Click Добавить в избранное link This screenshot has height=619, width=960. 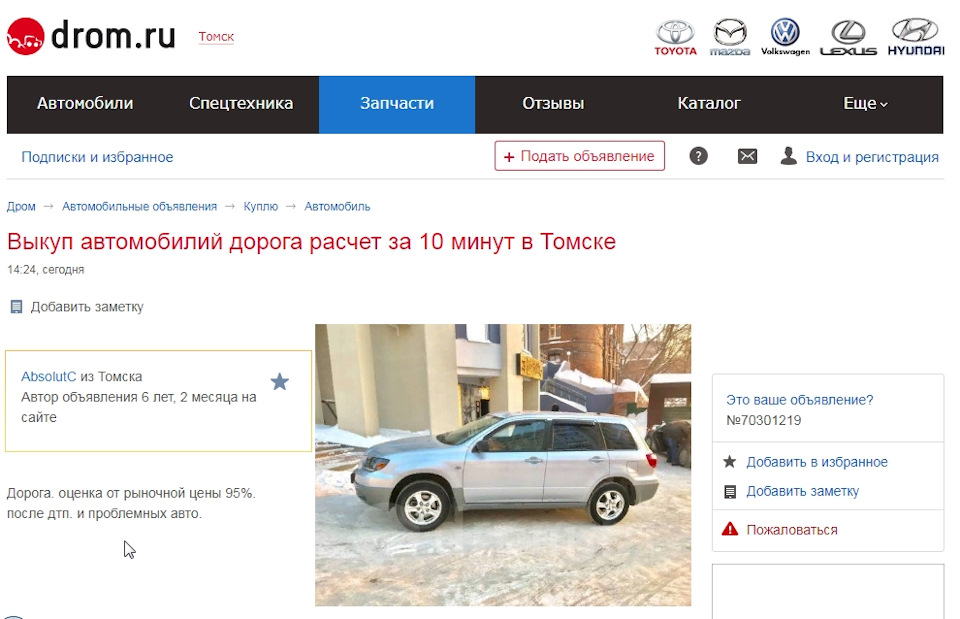(817, 462)
